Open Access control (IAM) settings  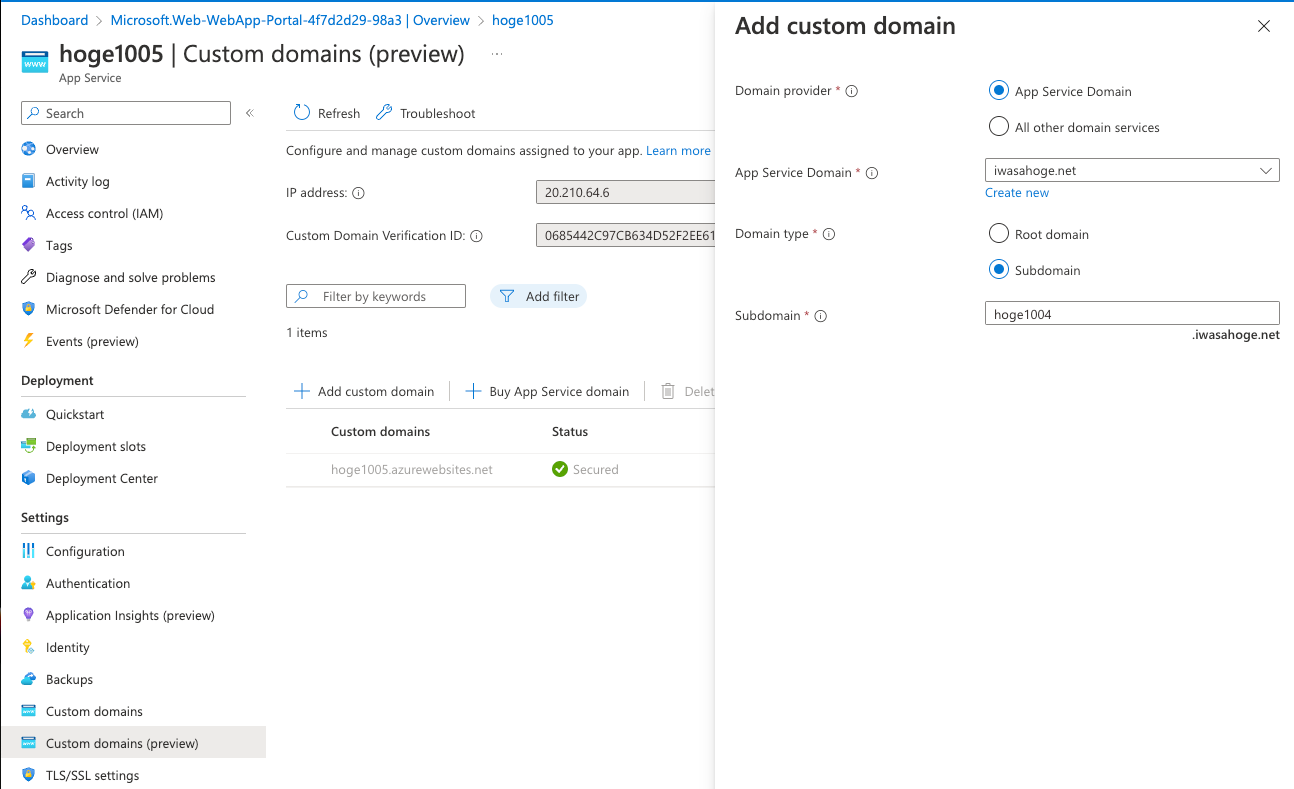tap(27, 213)
